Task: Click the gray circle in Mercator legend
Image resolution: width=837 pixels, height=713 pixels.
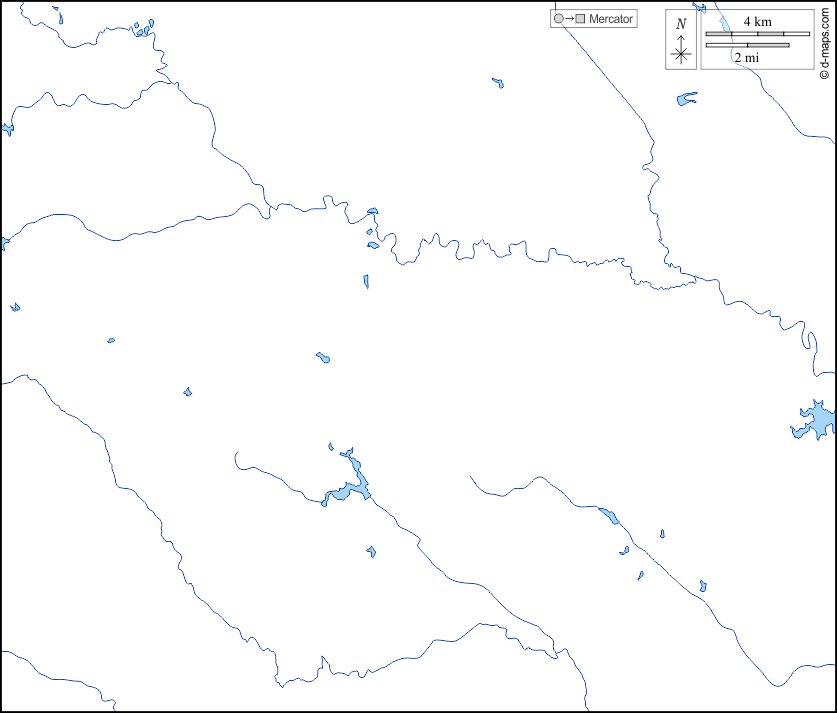Action: click(558, 19)
